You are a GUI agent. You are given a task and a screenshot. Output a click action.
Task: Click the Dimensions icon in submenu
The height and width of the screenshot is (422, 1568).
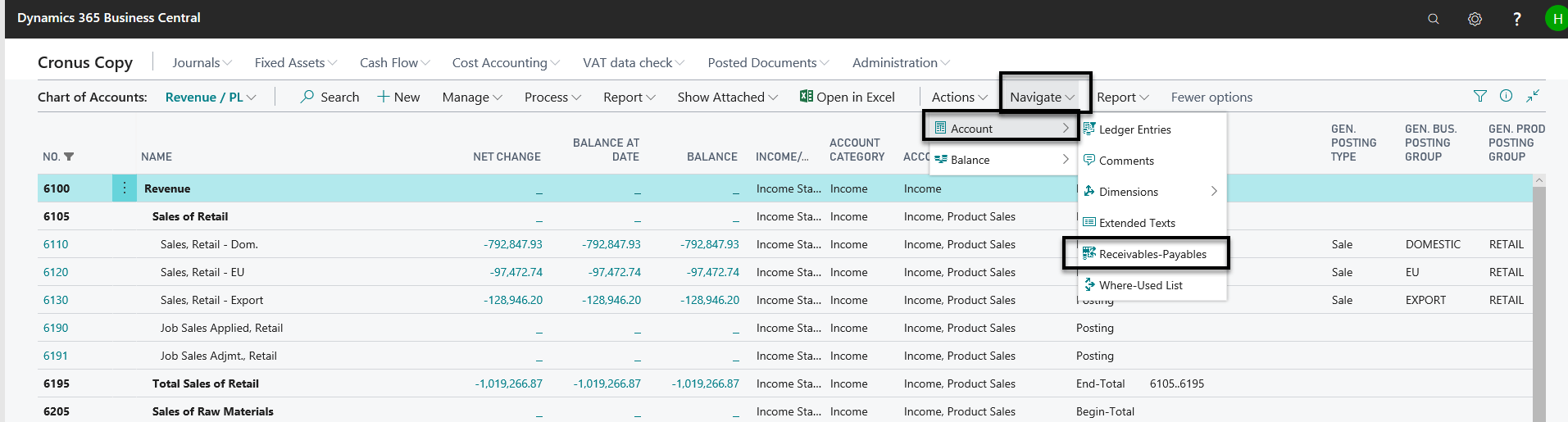(x=1089, y=191)
